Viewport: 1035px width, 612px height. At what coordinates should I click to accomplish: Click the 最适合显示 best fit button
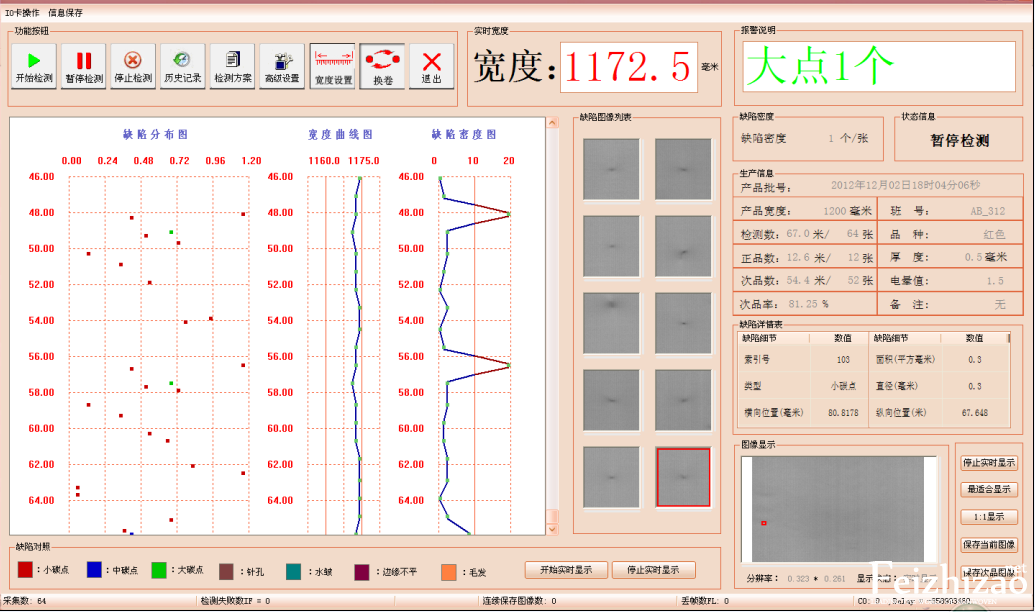(x=989, y=489)
